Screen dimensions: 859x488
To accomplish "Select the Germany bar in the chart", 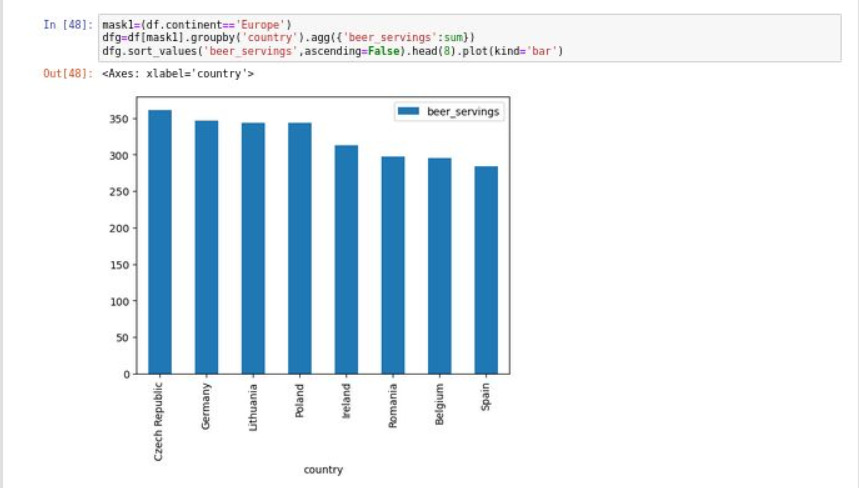I will tap(206, 250).
